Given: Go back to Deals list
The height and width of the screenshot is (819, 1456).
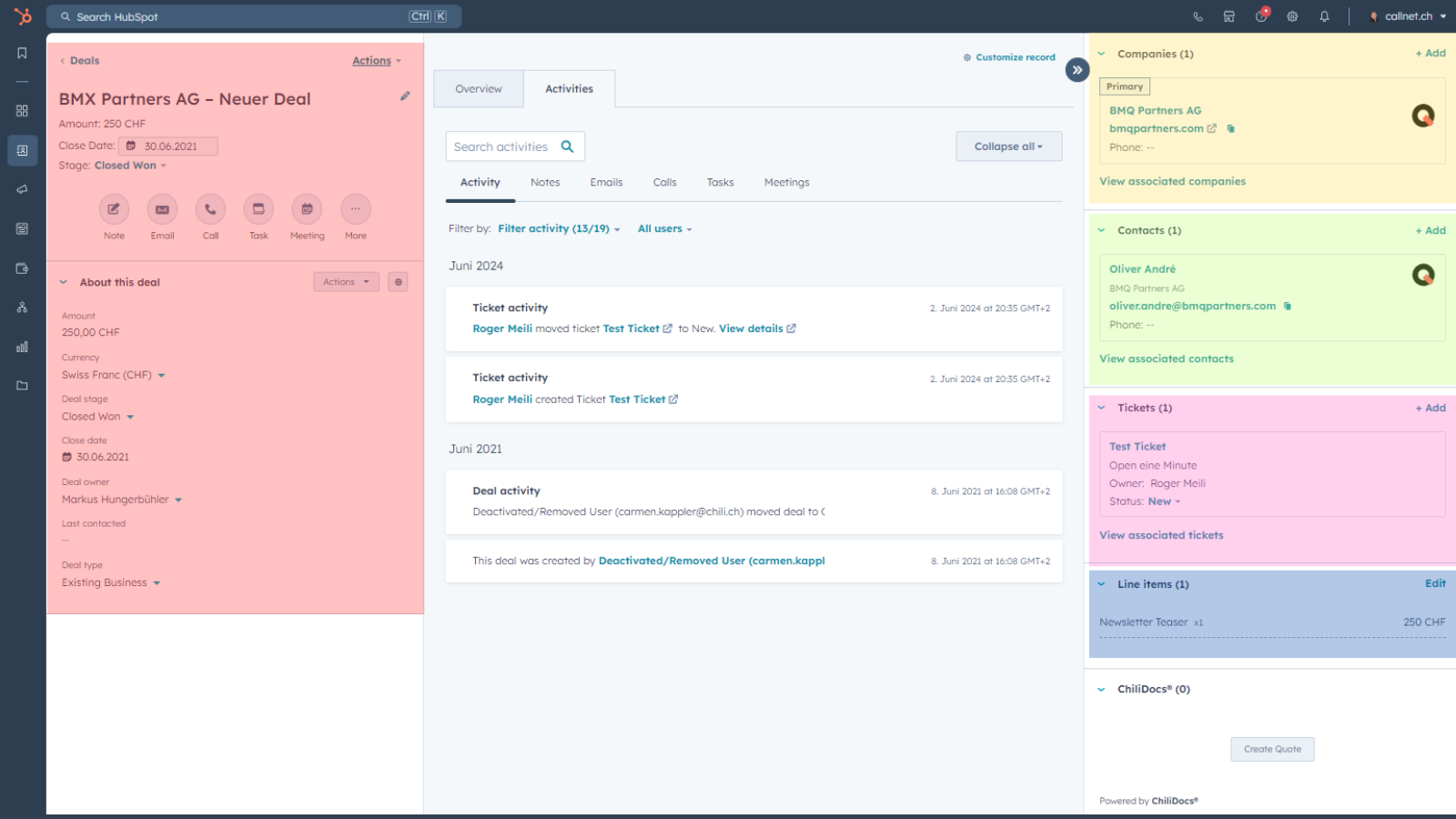Looking at the screenshot, I should coord(80,61).
